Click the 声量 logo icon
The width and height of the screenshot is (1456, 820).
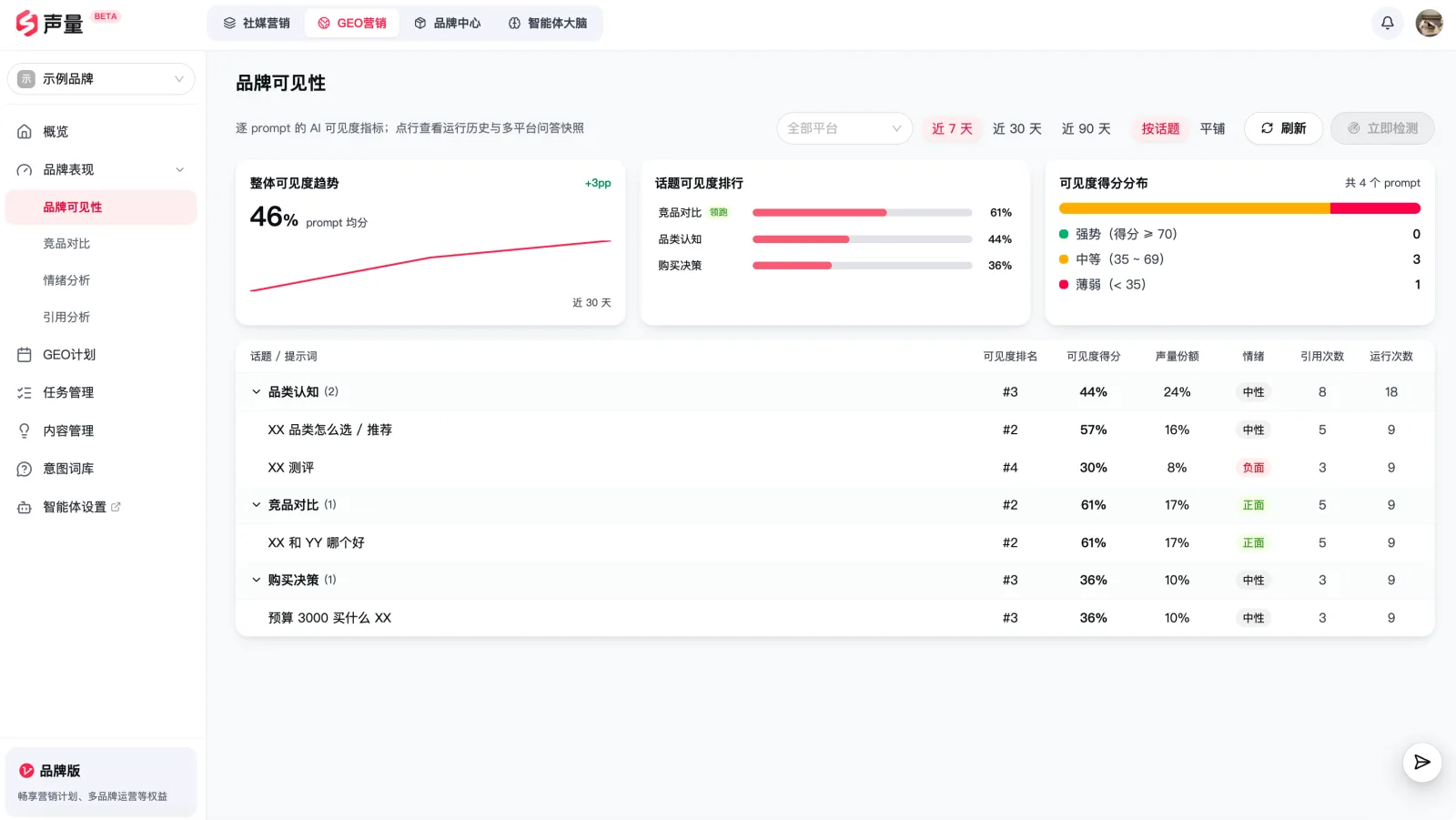pos(26,23)
